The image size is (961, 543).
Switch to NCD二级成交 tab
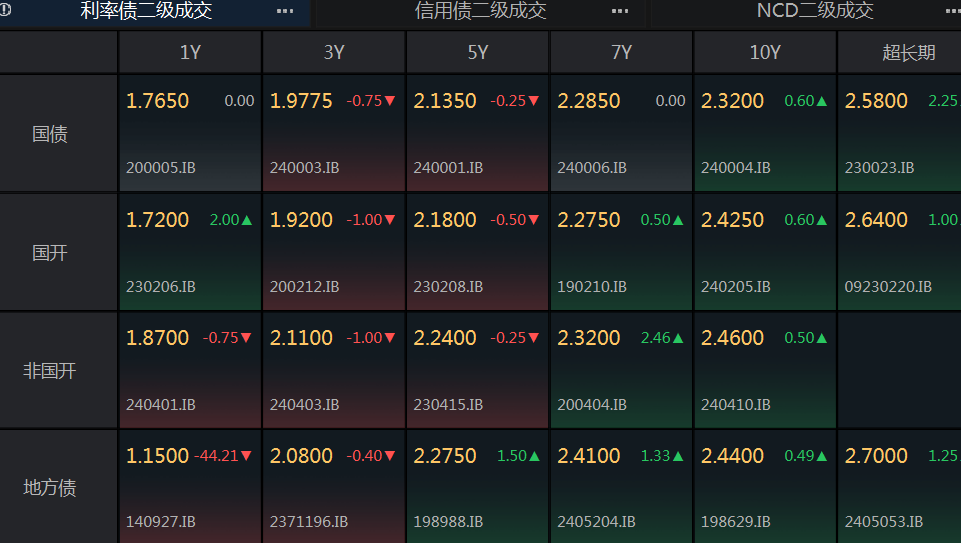(x=815, y=10)
